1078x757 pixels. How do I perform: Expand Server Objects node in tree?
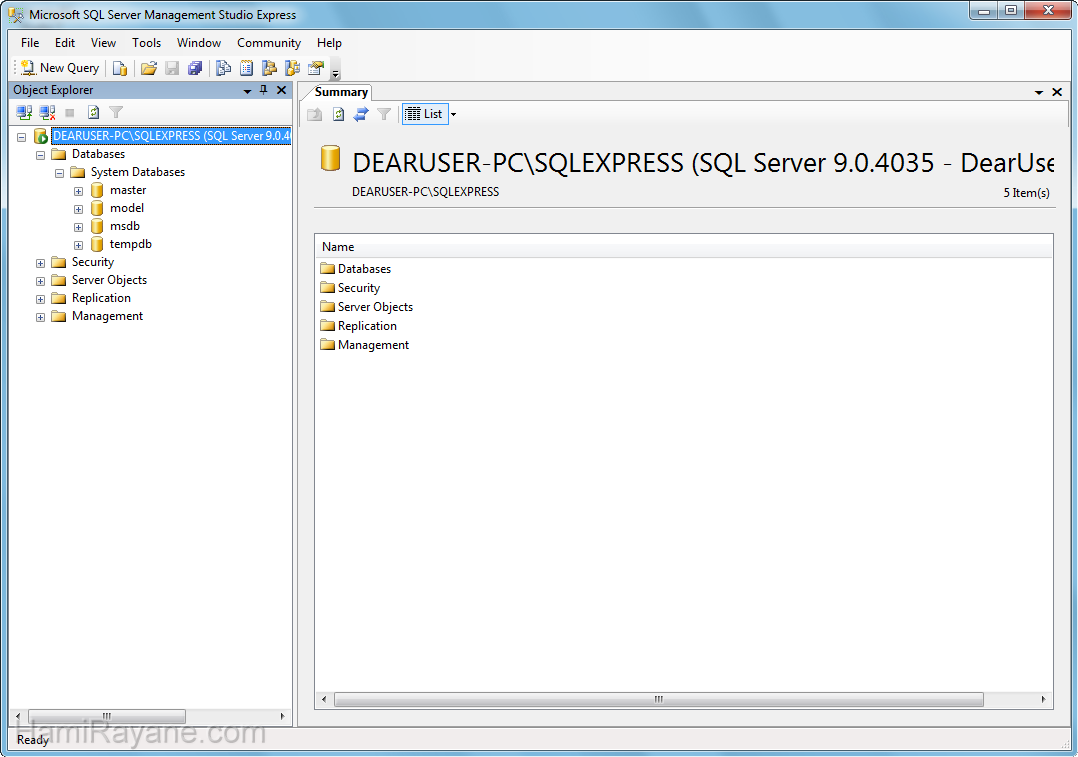click(41, 281)
